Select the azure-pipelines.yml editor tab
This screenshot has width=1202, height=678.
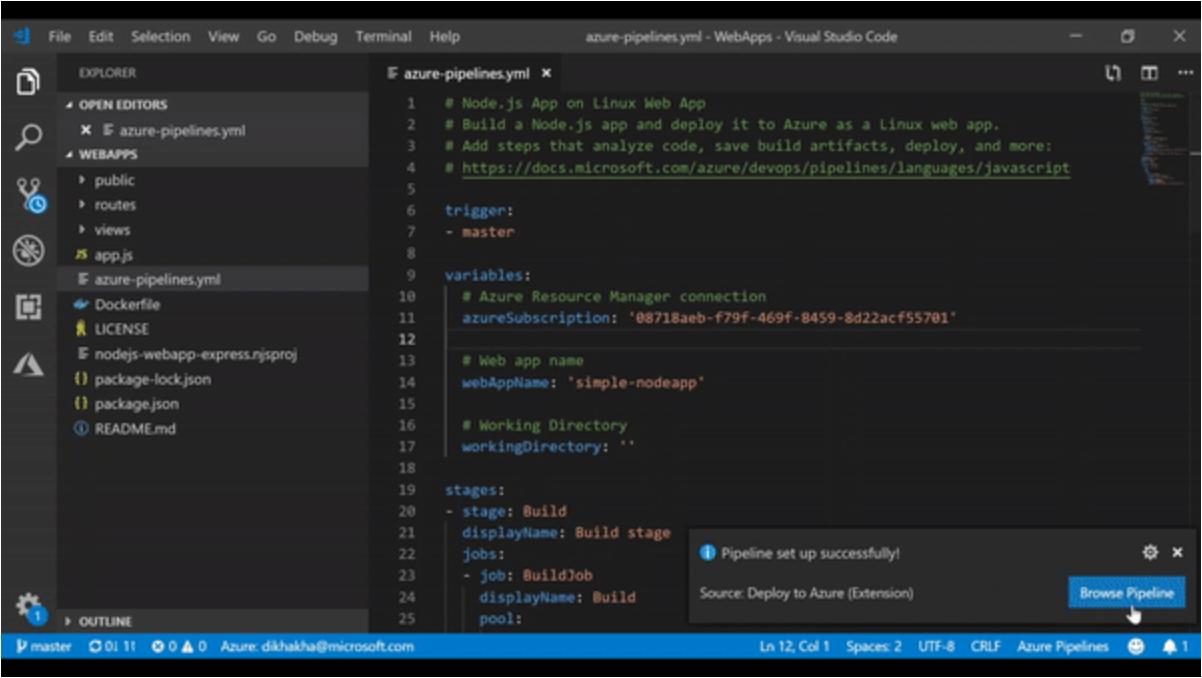coord(467,73)
